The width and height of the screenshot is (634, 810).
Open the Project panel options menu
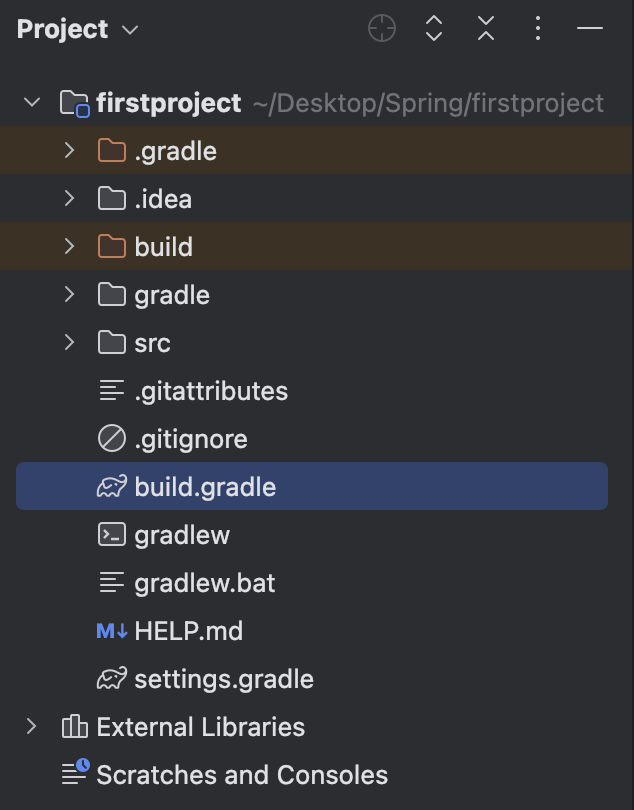pos(538,28)
